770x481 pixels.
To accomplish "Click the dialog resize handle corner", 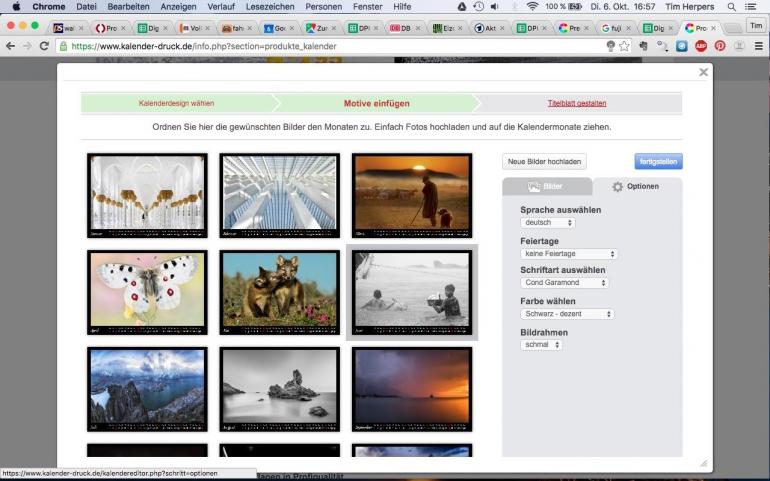I will tap(703, 463).
